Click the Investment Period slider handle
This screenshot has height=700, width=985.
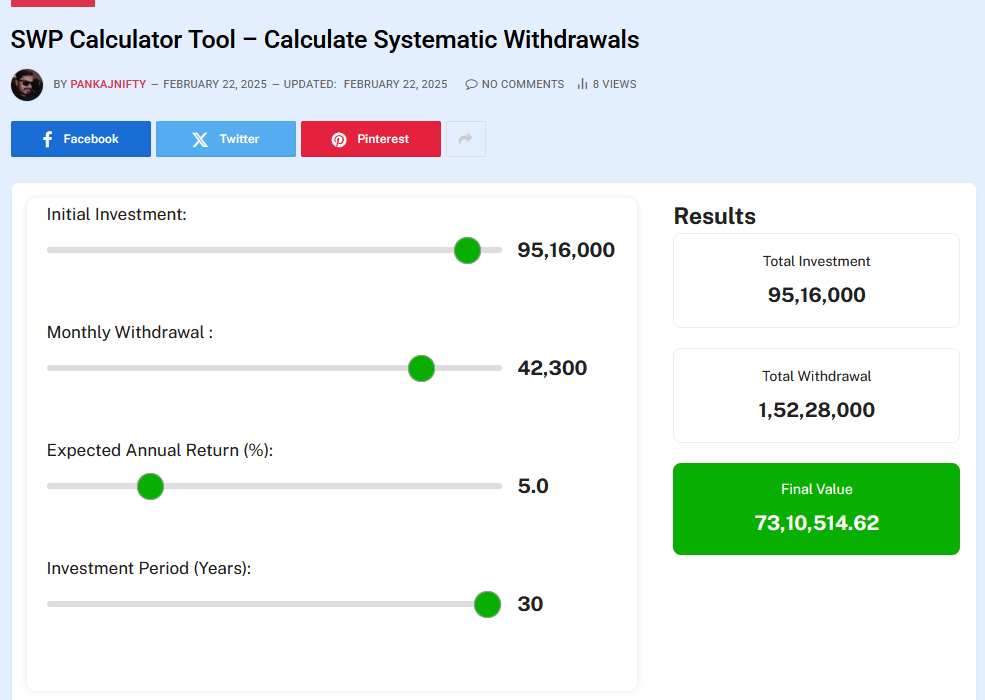pyautogui.click(x=487, y=604)
